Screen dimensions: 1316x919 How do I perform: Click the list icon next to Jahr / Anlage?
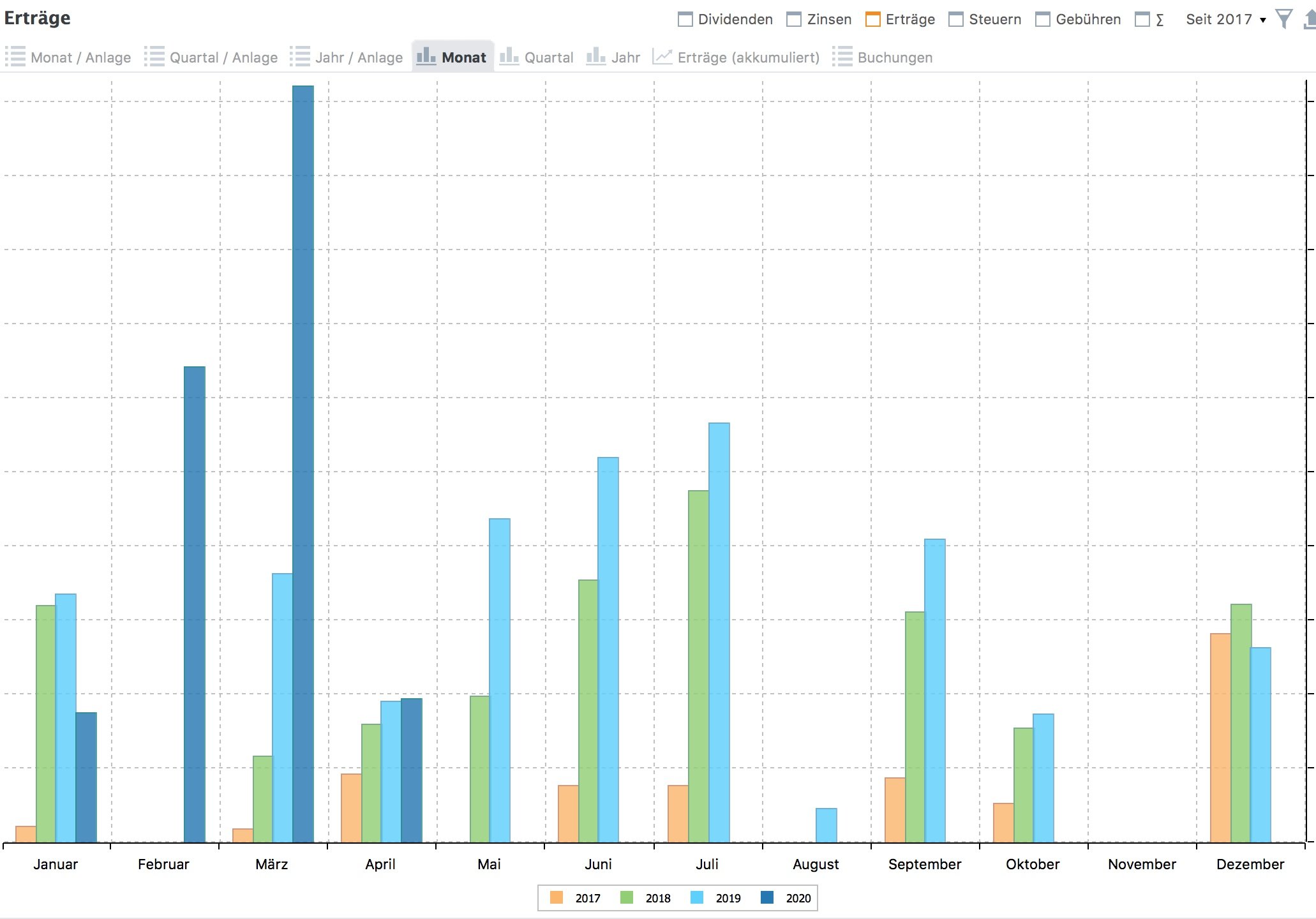(300, 57)
